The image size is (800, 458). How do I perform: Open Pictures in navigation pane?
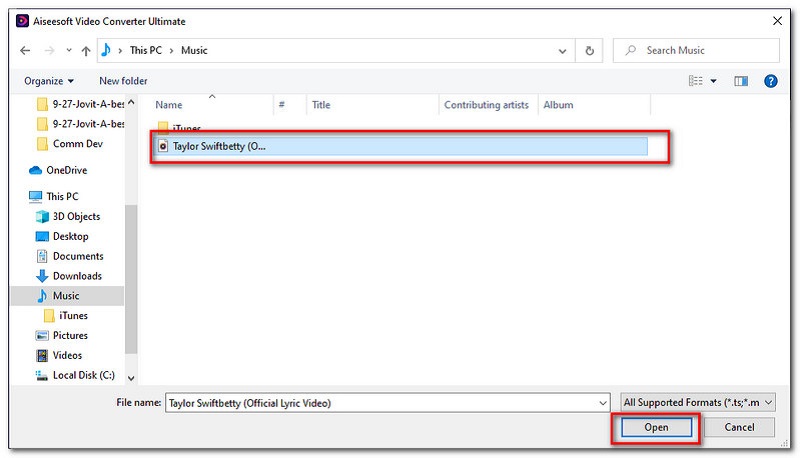pyautogui.click(x=70, y=336)
